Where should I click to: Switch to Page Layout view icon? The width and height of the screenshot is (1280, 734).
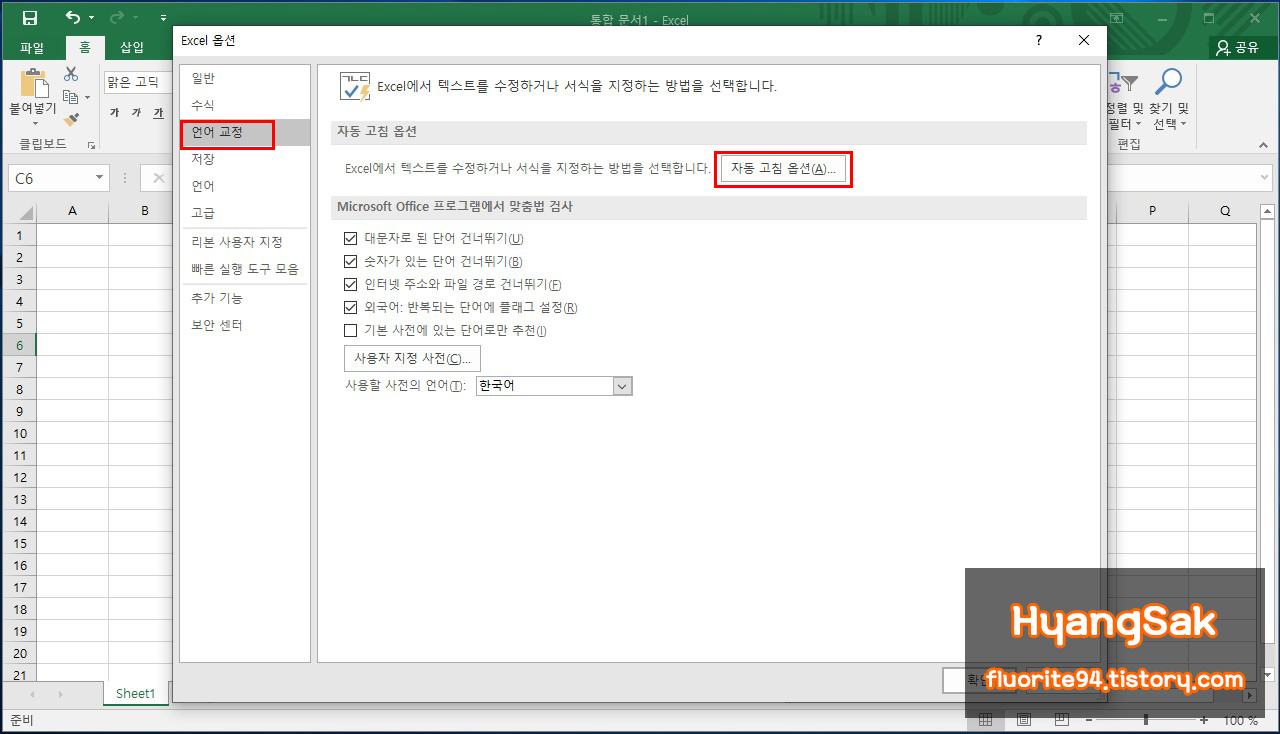1024,720
